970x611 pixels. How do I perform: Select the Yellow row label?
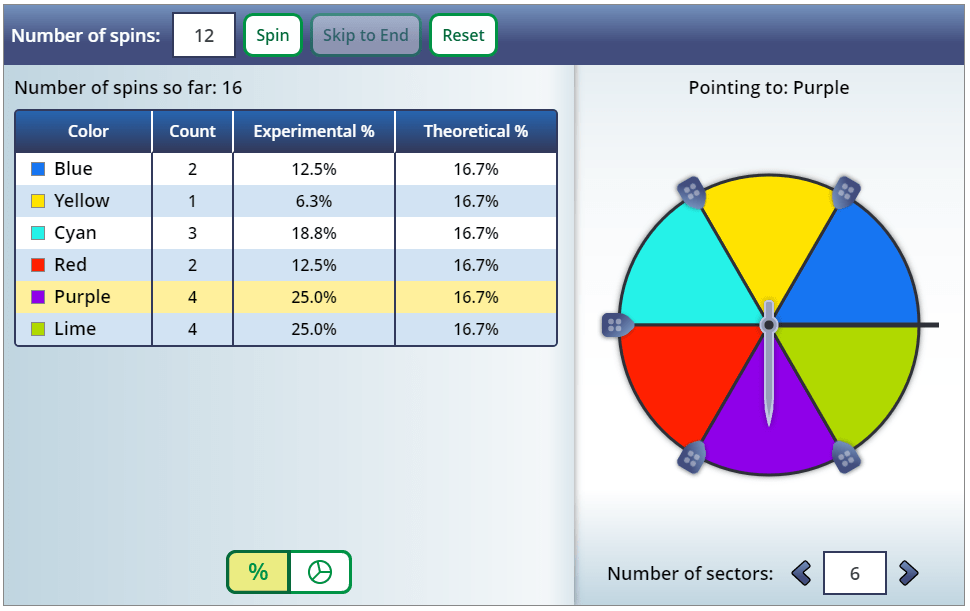82,201
